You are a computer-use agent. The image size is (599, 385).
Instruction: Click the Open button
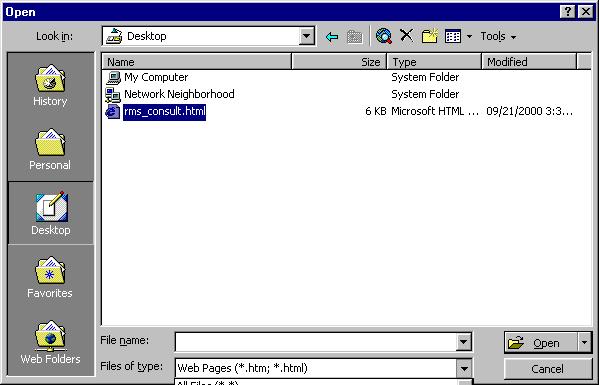(x=541, y=343)
